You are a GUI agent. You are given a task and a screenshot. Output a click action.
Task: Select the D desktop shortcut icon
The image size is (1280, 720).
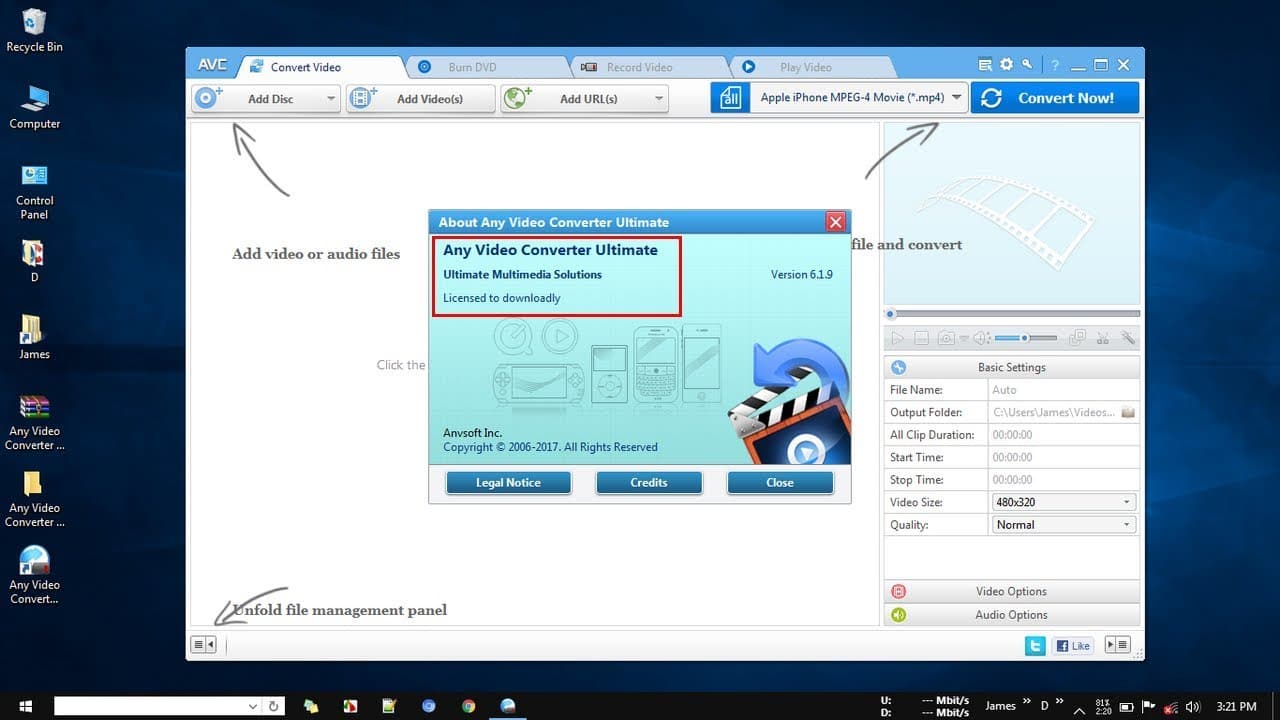(34, 260)
